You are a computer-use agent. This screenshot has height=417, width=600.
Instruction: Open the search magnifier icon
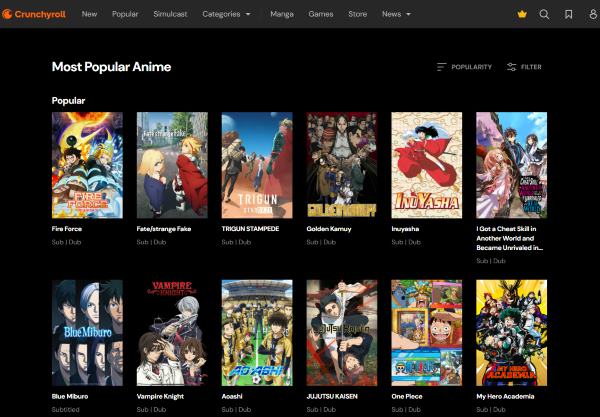[x=544, y=14]
